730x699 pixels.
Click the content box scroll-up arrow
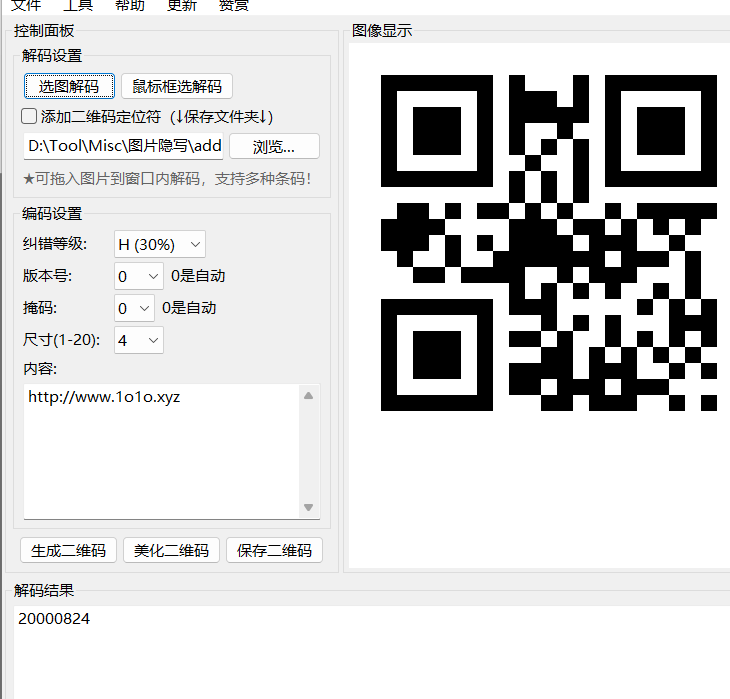tap(309, 396)
